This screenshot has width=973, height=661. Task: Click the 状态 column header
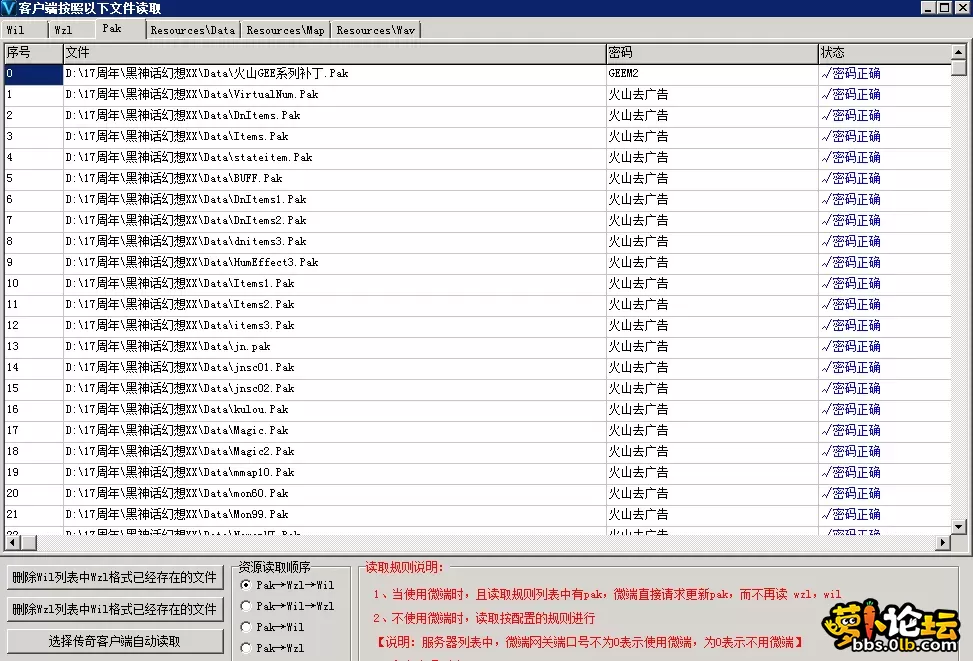coord(884,53)
